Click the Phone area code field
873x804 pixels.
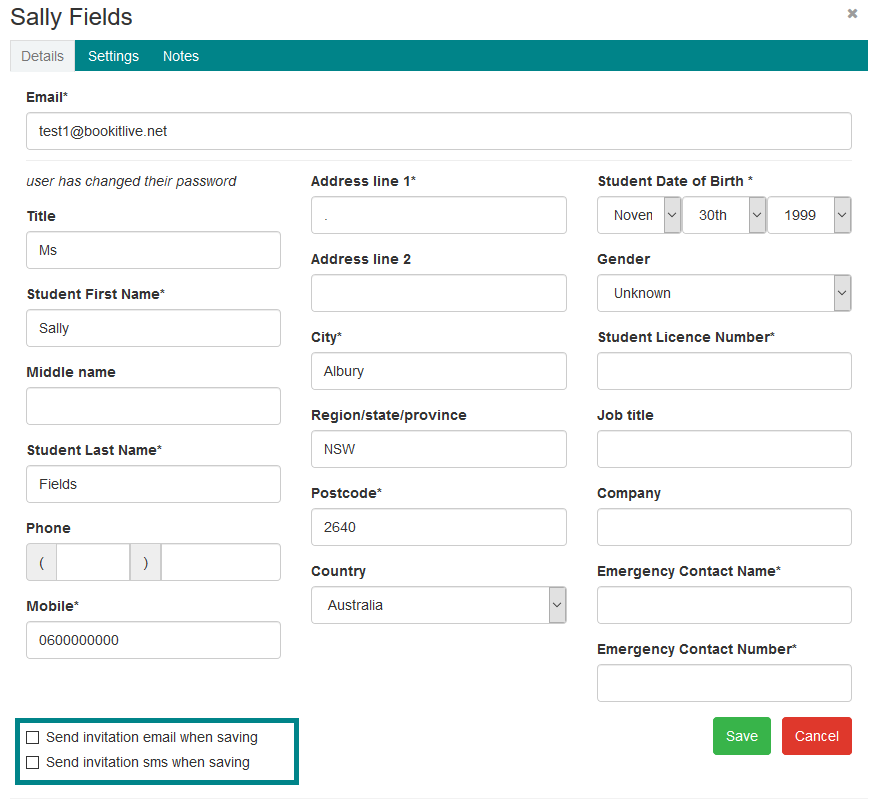(93, 562)
